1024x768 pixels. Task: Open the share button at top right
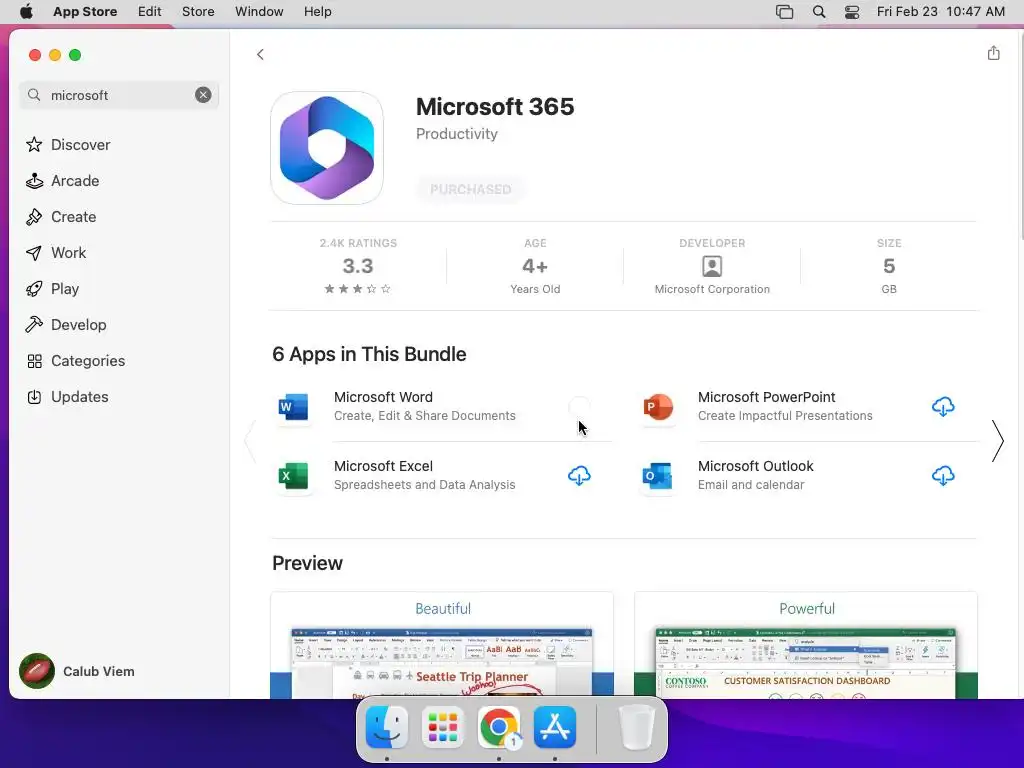click(993, 54)
